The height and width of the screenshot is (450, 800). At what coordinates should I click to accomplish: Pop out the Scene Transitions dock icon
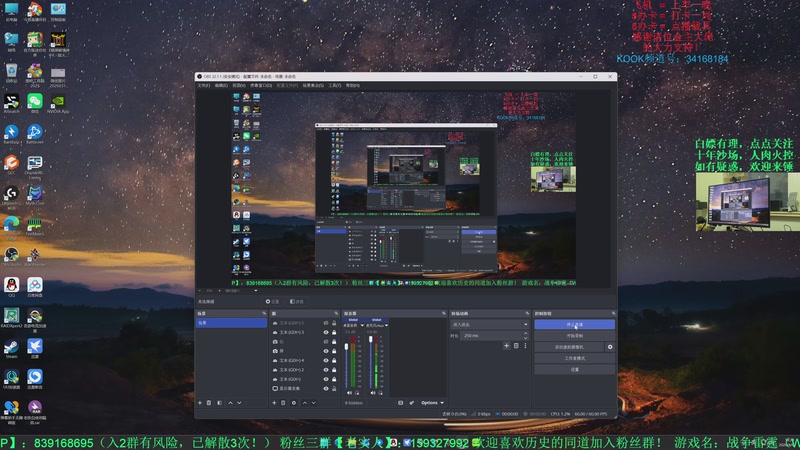(x=527, y=313)
